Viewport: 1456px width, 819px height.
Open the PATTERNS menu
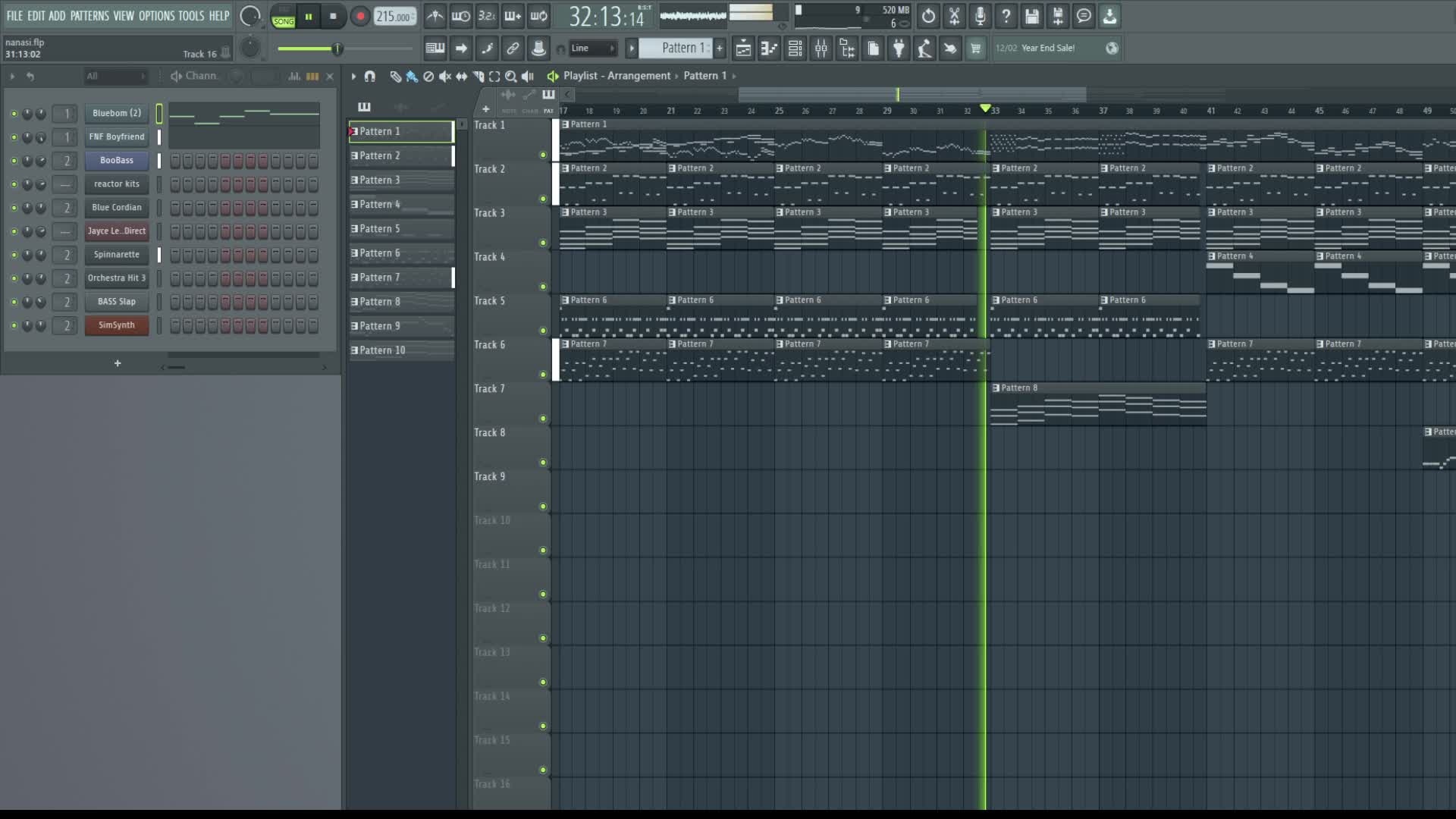[x=89, y=16]
